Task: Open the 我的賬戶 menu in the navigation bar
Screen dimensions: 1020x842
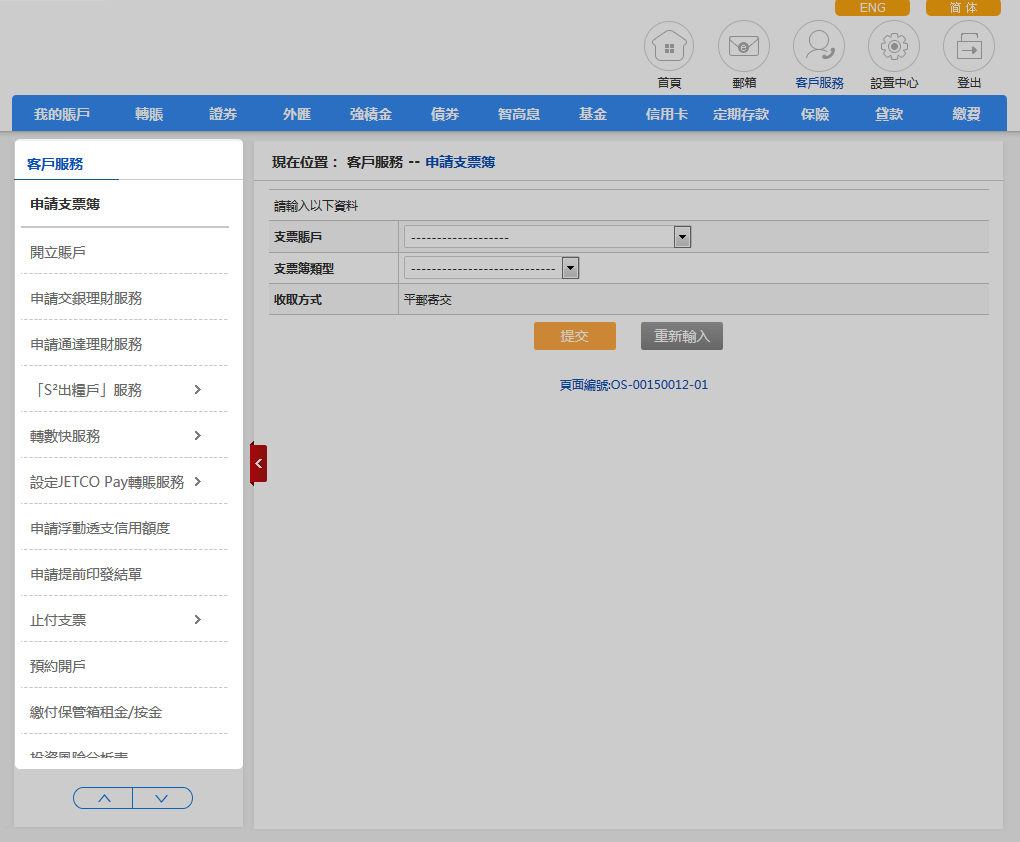Action: pyautogui.click(x=62, y=114)
